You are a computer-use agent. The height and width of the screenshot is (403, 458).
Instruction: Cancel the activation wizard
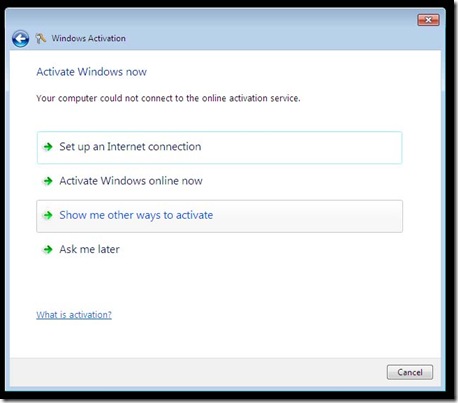pos(410,372)
